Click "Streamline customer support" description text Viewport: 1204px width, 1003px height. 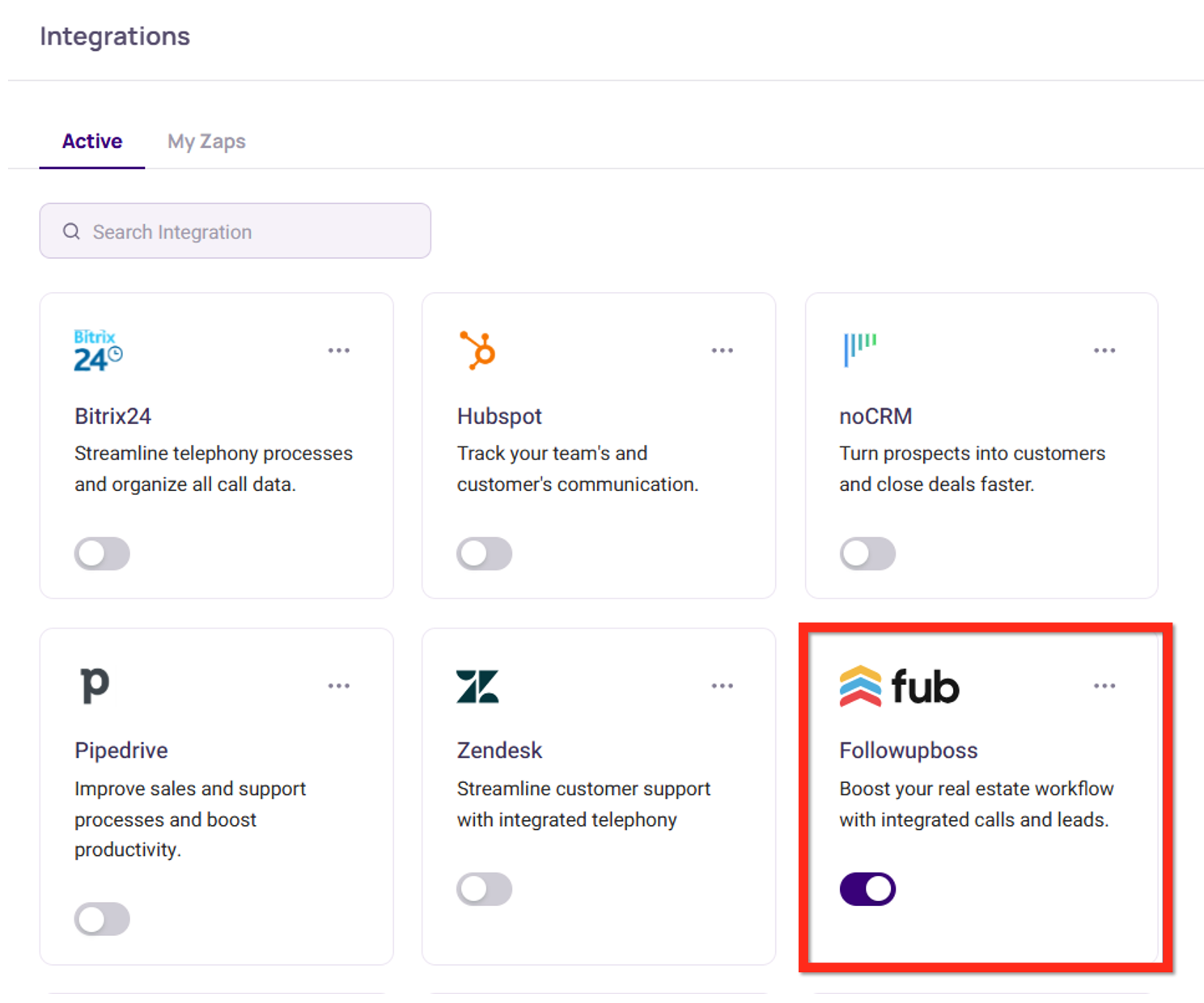(x=583, y=789)
